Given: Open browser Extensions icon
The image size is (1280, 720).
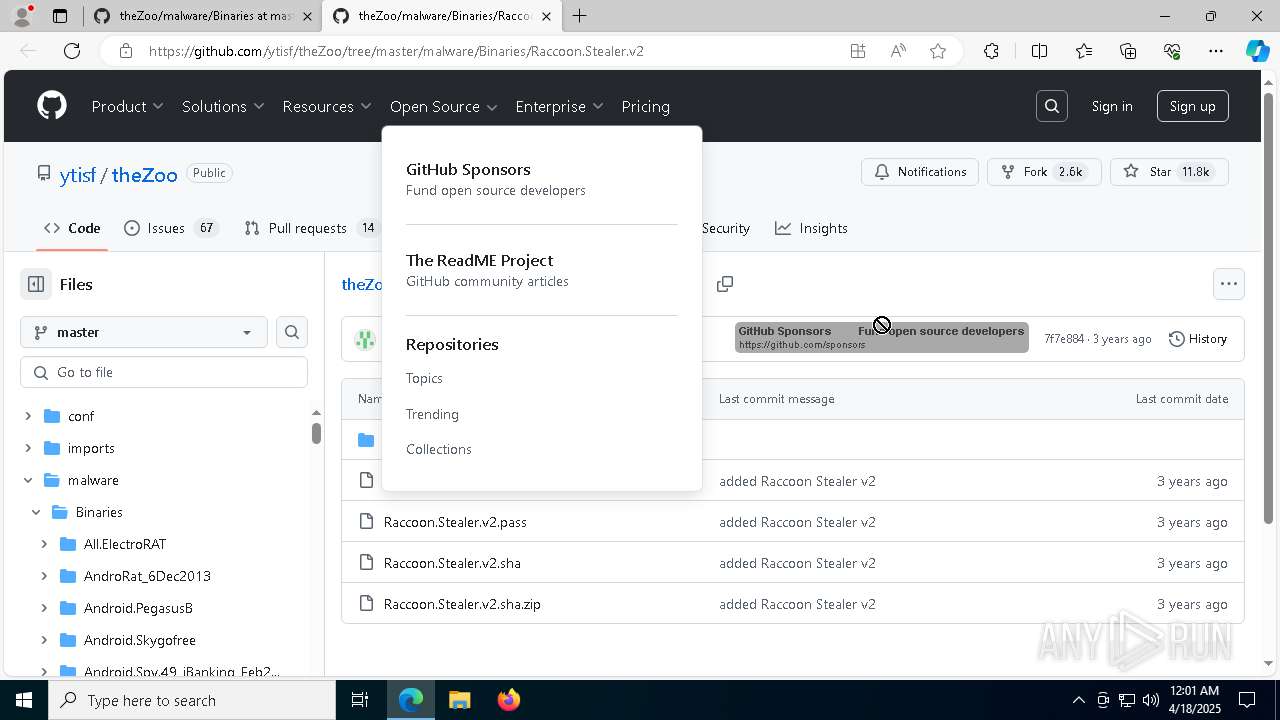Looking at the screenshot, I should (x=991, y=51).
